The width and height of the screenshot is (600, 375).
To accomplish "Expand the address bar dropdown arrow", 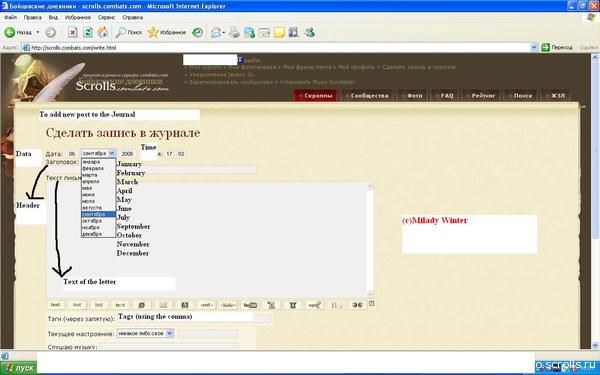I will click(x=534, y=47).
